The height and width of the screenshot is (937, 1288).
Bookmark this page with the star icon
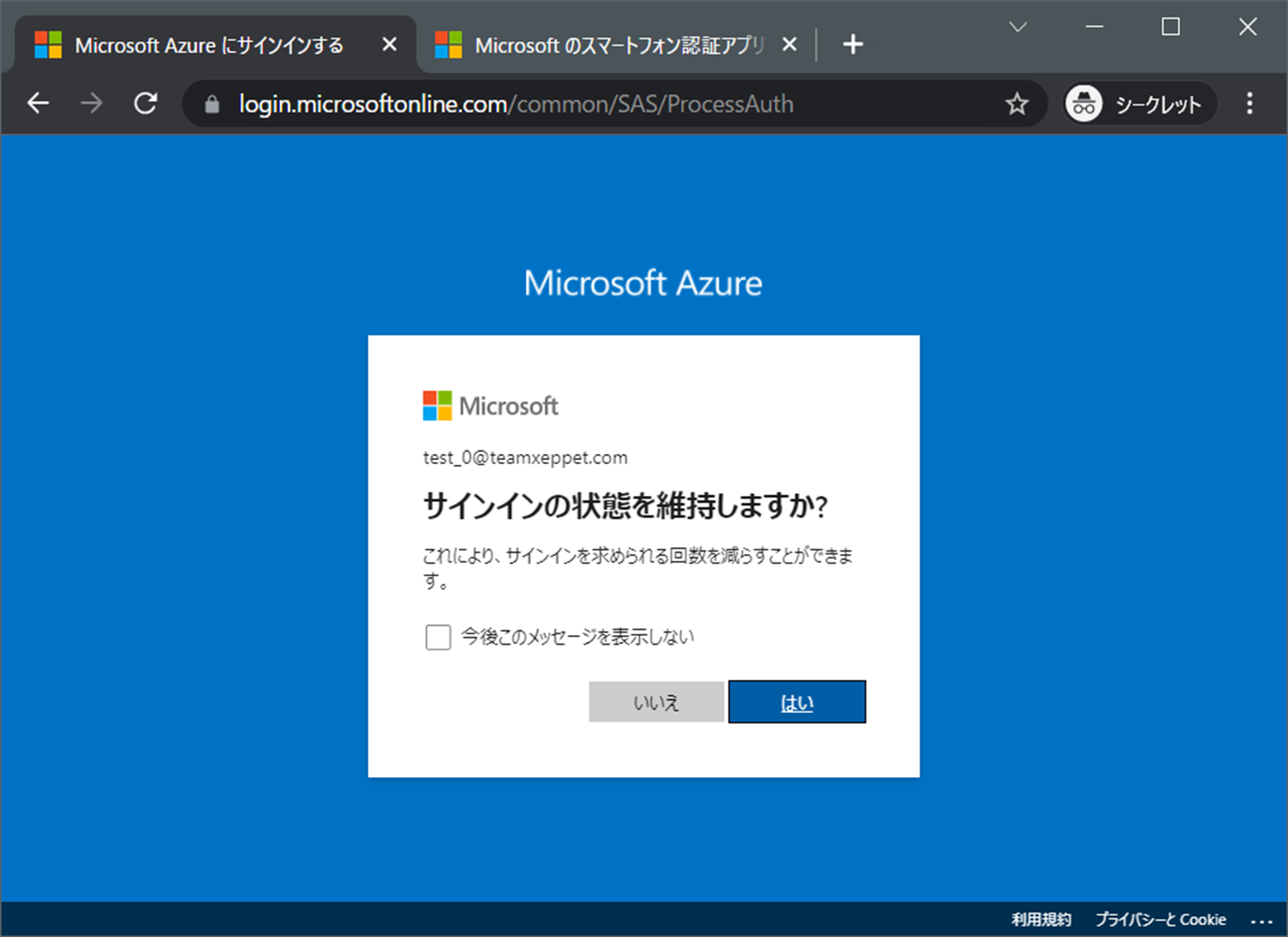click(1016, 104)
